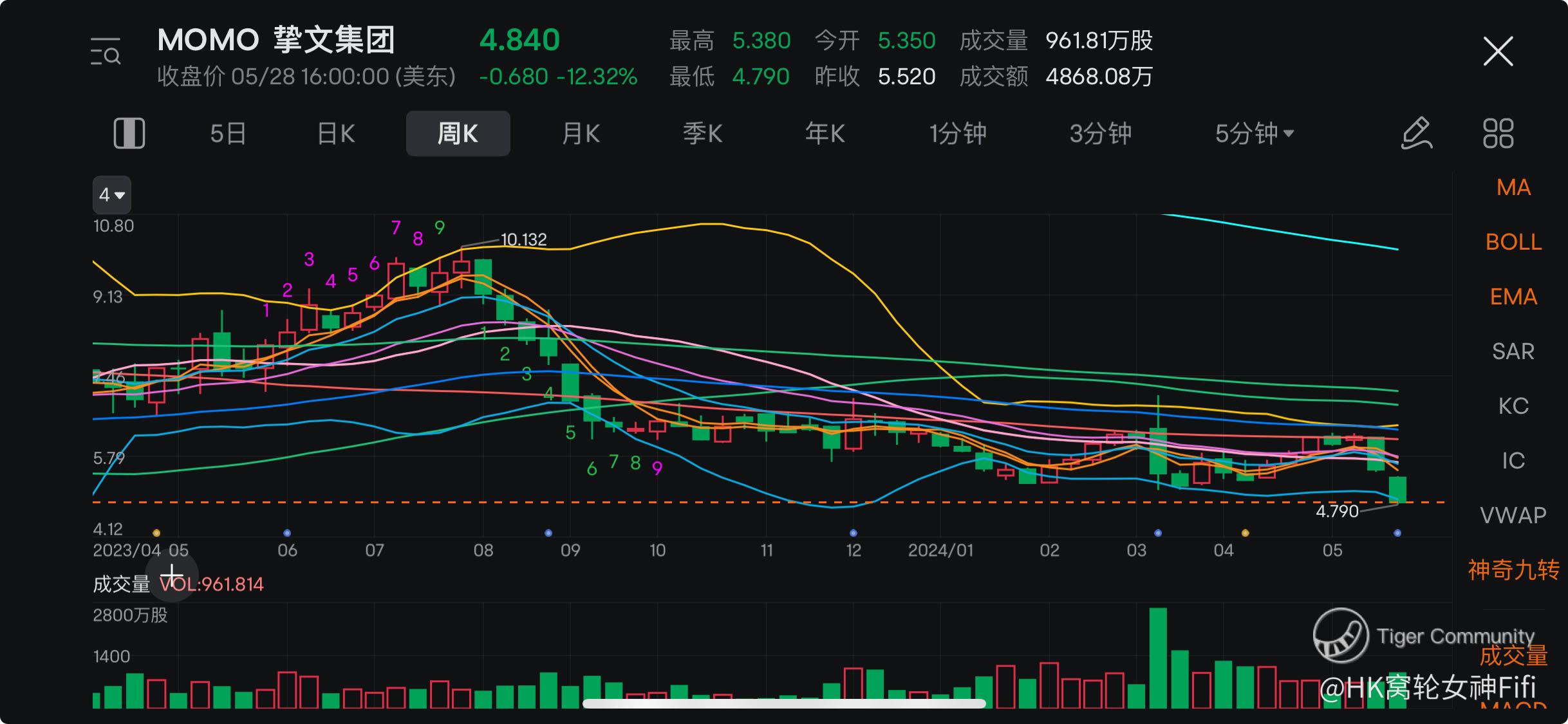This screenshot has width=1568, height=724.
Task: Close the chart with X icon
Action: pos(1498,51)
